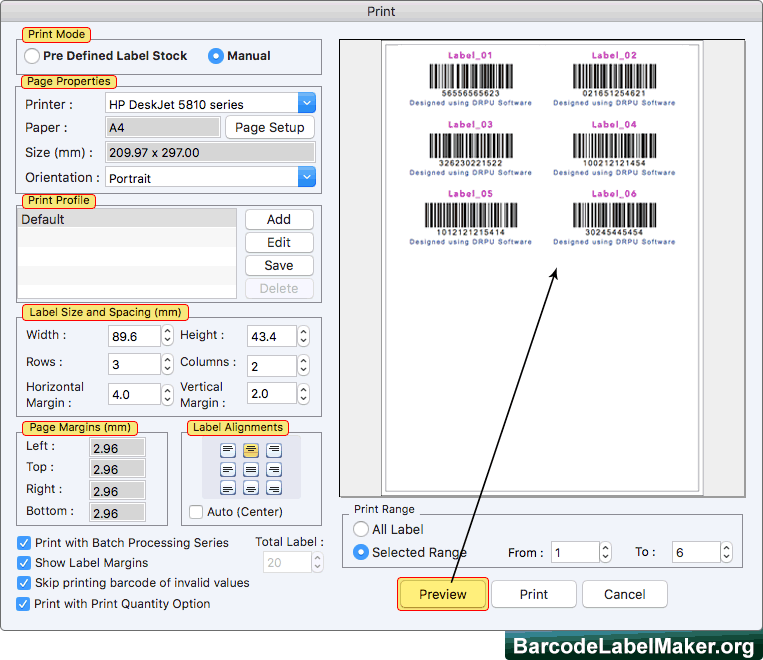This screenshot has width=763, height=660.
Task: Adjust the Horizontal Margin stepper
Action: pyautogui.click(x=167, y=394)
